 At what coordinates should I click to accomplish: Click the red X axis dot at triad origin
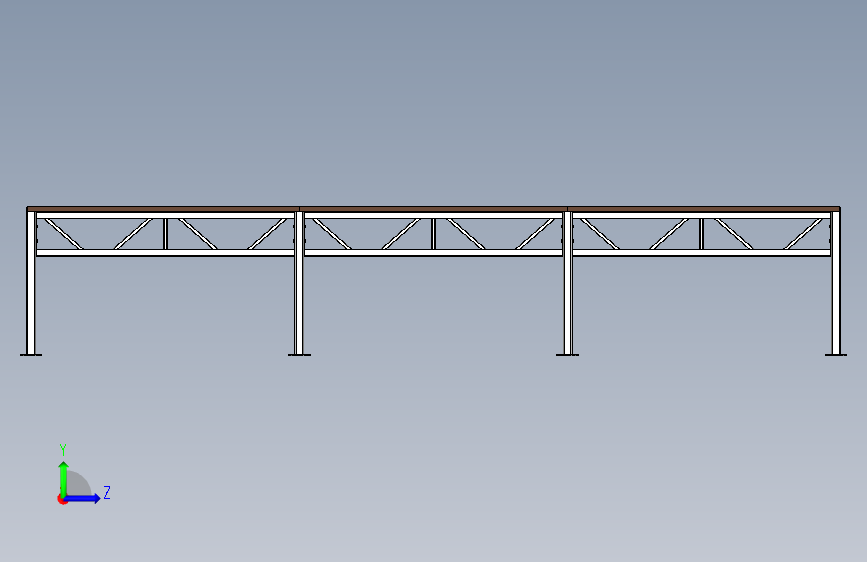tap(62, 500)
